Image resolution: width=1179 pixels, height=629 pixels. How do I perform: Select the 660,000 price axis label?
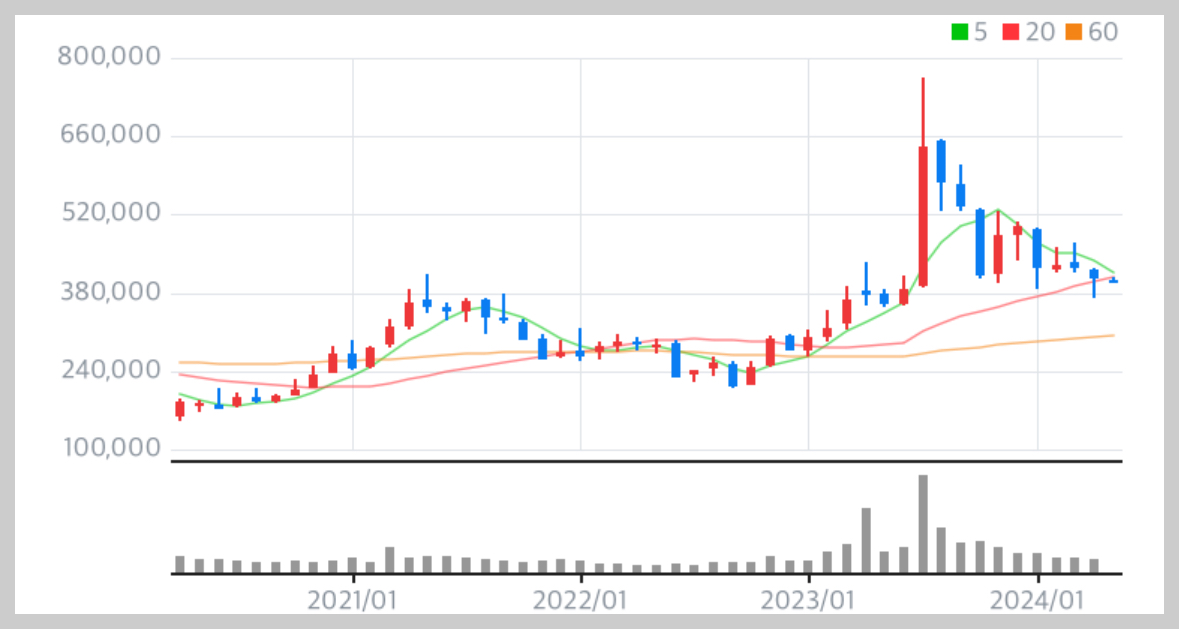(x=110, y=135)
